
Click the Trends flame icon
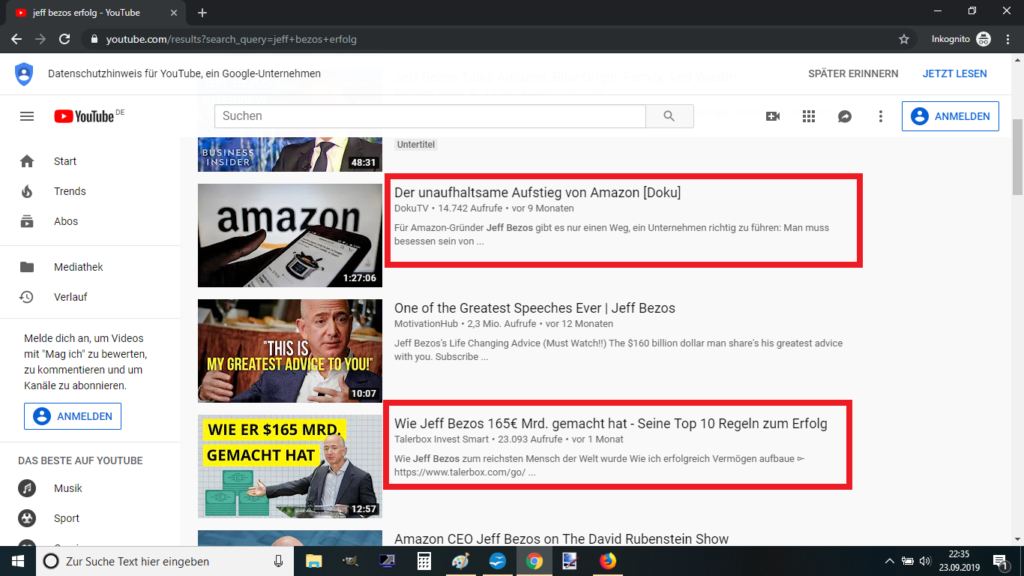pos(27,191)
